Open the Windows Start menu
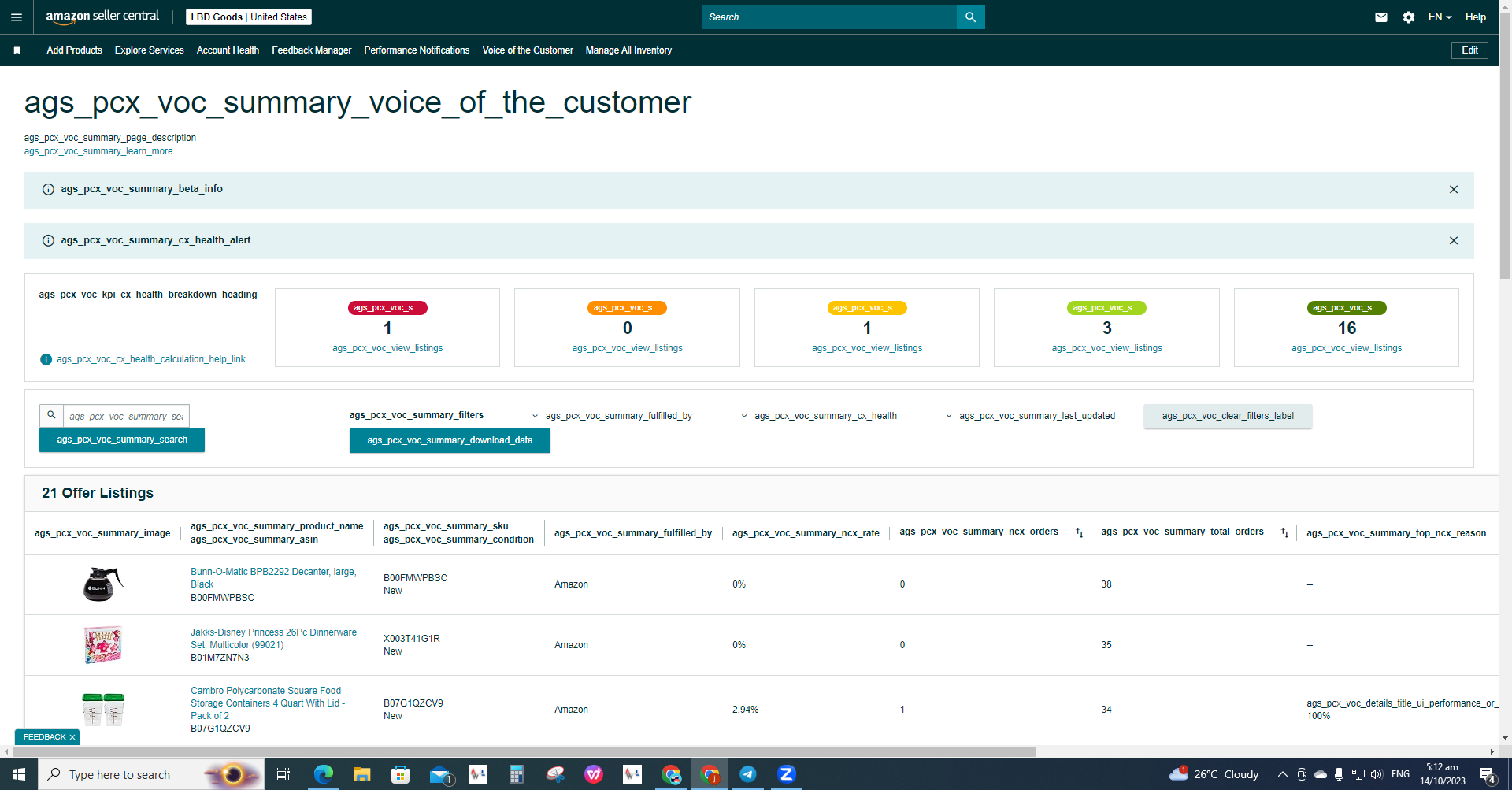The height and width of the screenshot is (790, 1512). coord(19,774)
